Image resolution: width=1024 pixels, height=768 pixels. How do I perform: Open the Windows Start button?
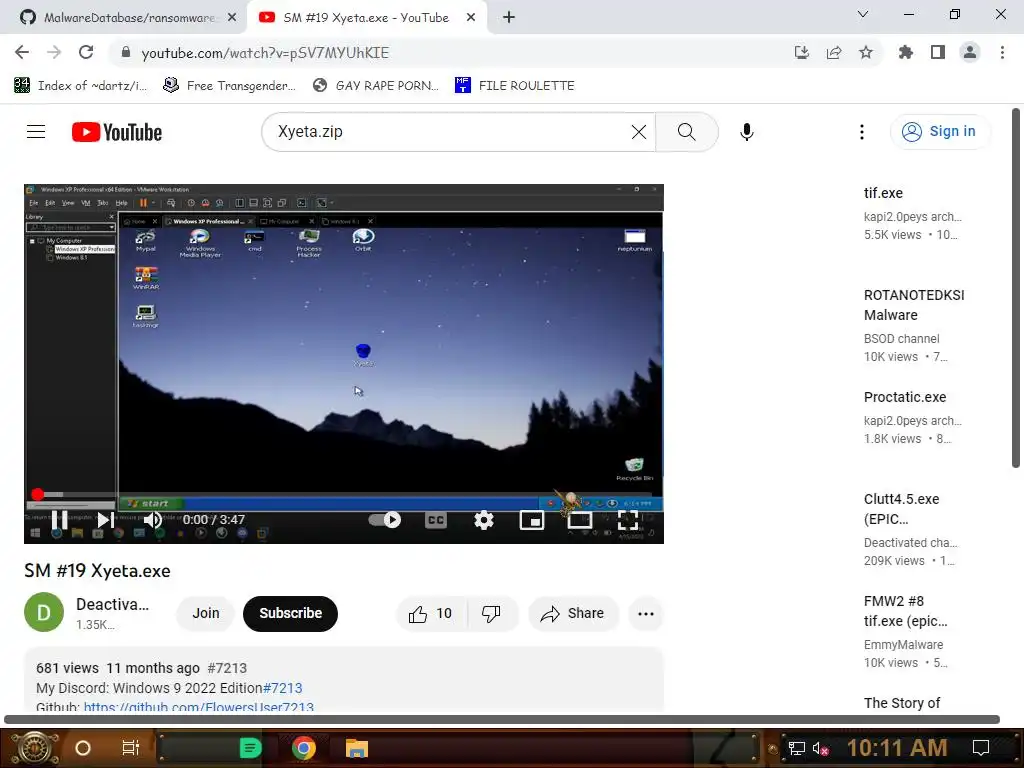coord(35,748)
